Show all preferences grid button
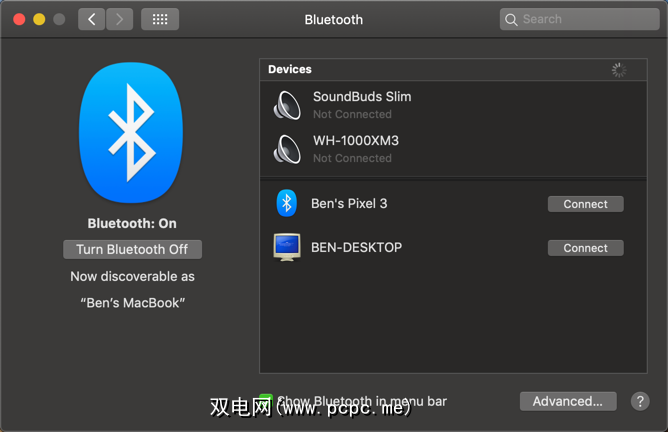Screen dimensions: 668x432 click(160, 19)
